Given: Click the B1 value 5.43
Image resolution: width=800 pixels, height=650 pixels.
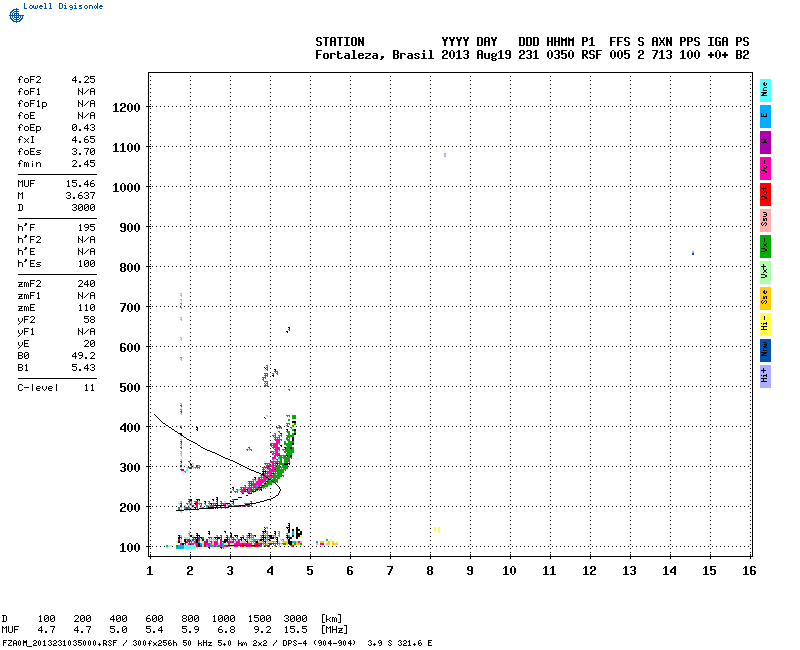Looking at the screenshot, I should [83, 368].
